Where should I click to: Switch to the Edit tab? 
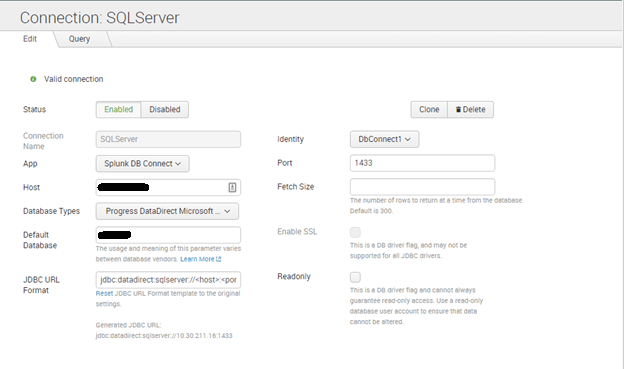[30, 39]
